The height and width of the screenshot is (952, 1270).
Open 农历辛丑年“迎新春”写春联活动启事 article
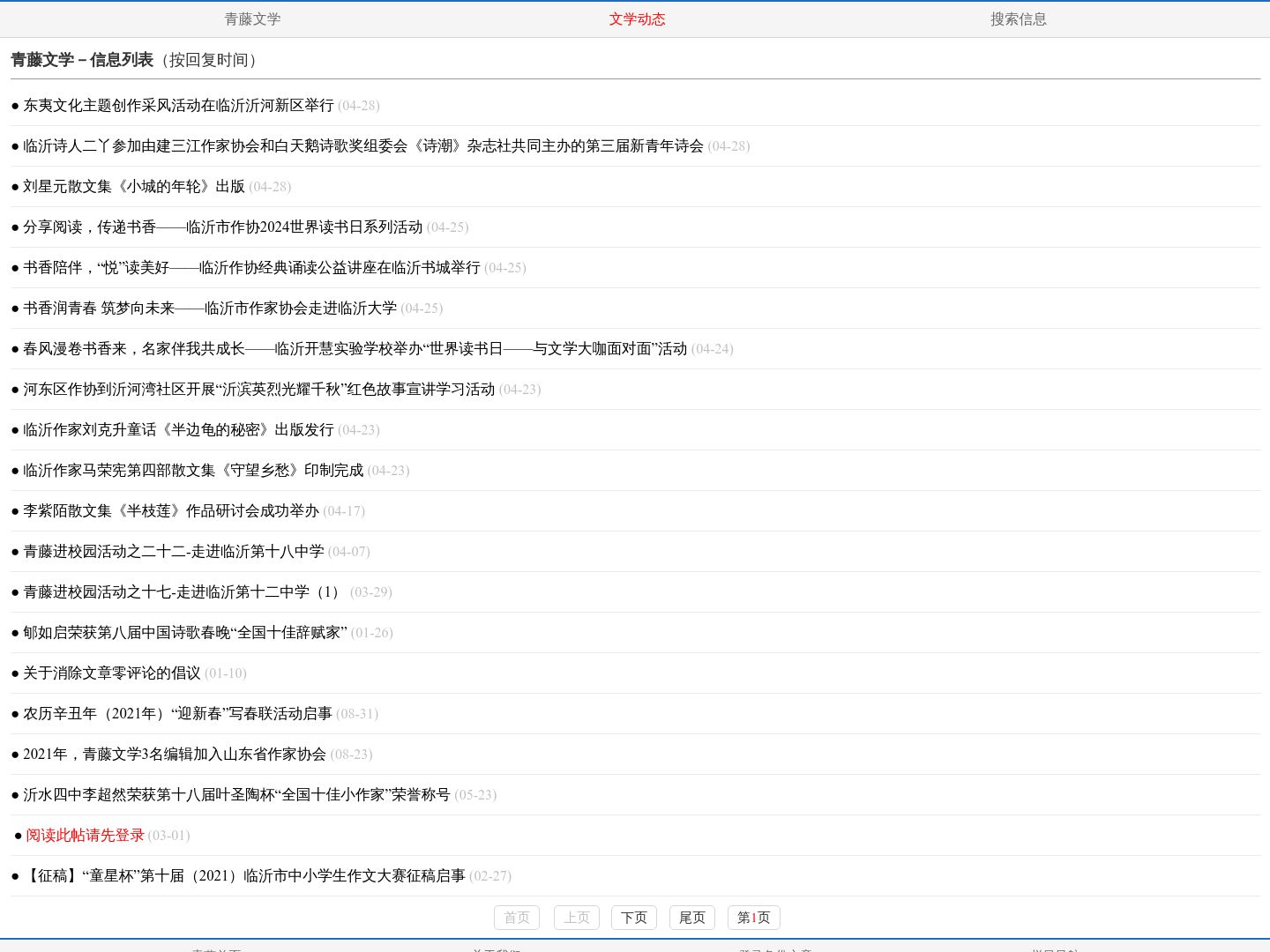click(x=177, y=713)
